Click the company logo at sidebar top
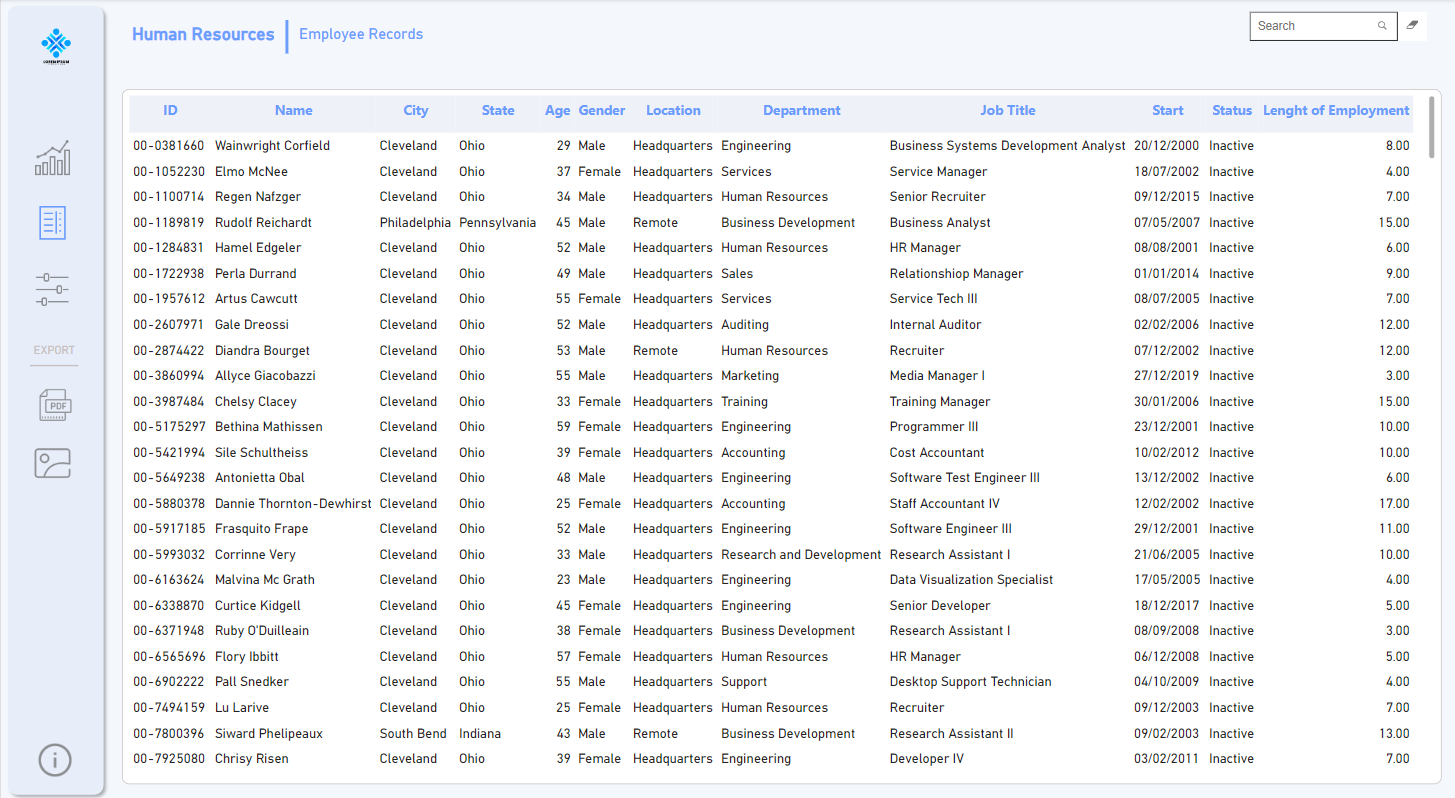The width and height of the screenshot is (1455, 798). [x=56, y=45]
